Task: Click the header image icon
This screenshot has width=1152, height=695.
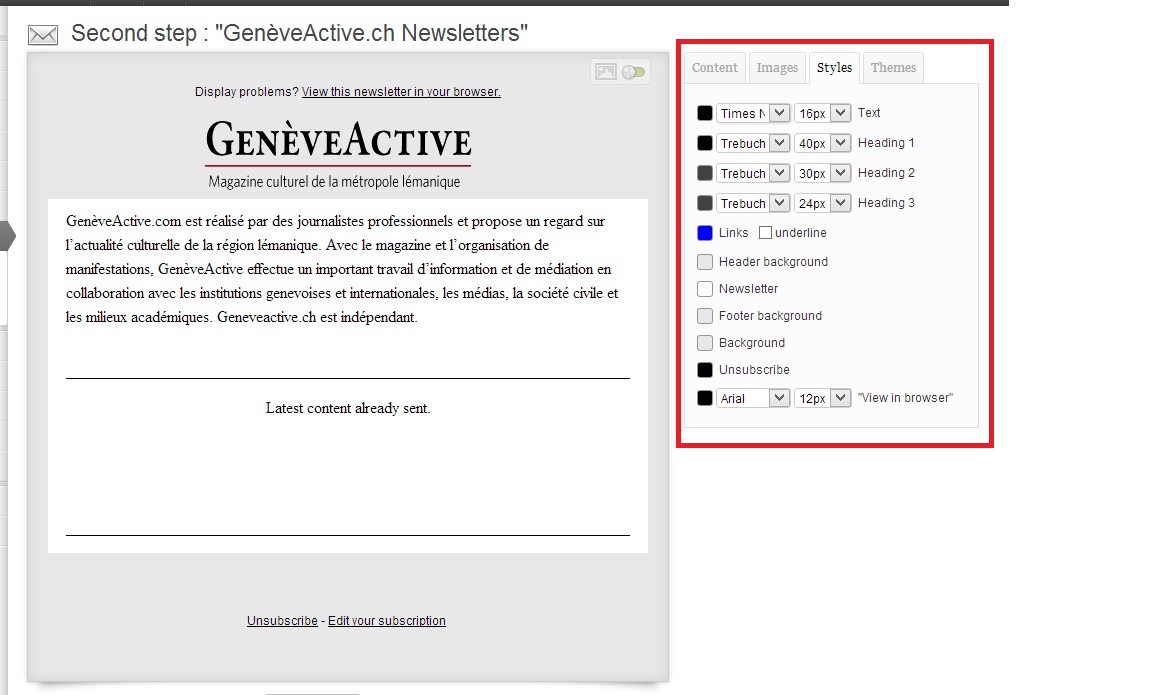Action: [x=605, y=72]
